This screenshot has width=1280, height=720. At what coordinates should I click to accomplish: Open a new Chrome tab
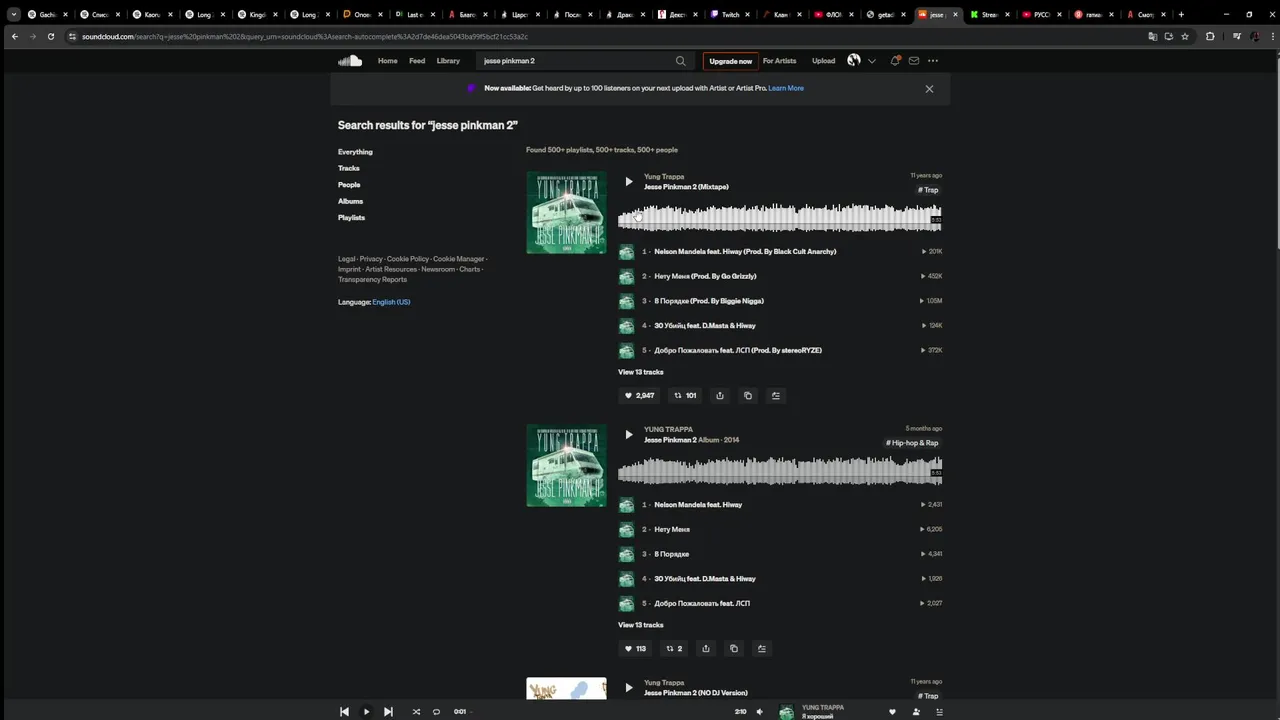pos(1181,15)
